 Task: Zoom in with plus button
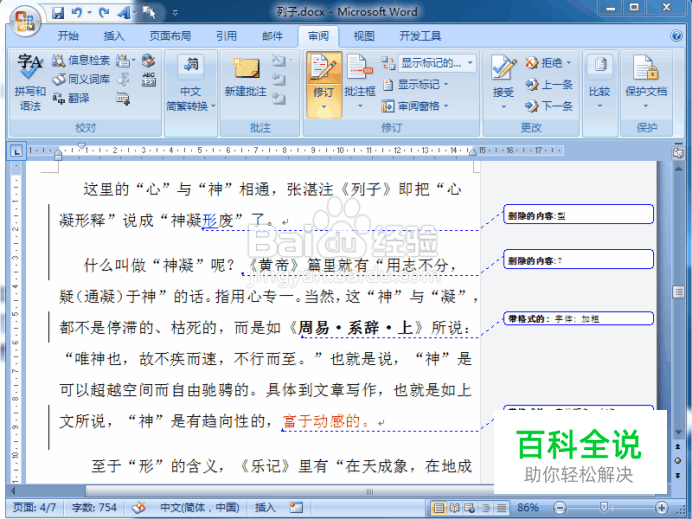[x=661, y=508]
